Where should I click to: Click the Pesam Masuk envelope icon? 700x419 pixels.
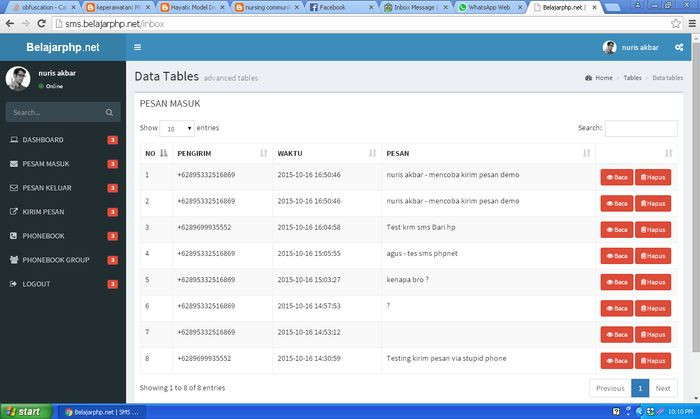pos(14,164)
